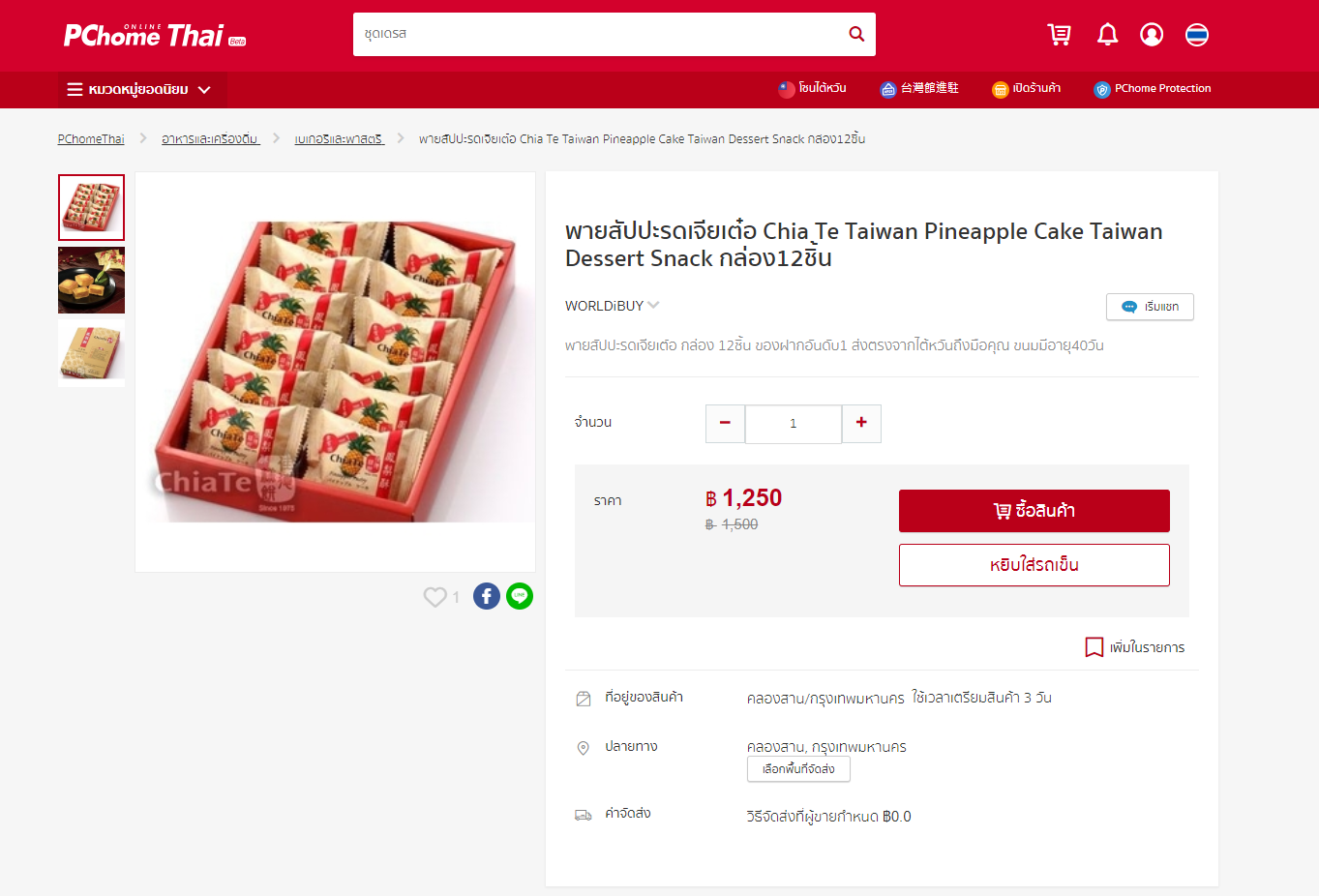The image size is (1319, 896).
Task: Click the red buy product button
Action: pos(1034,511)
